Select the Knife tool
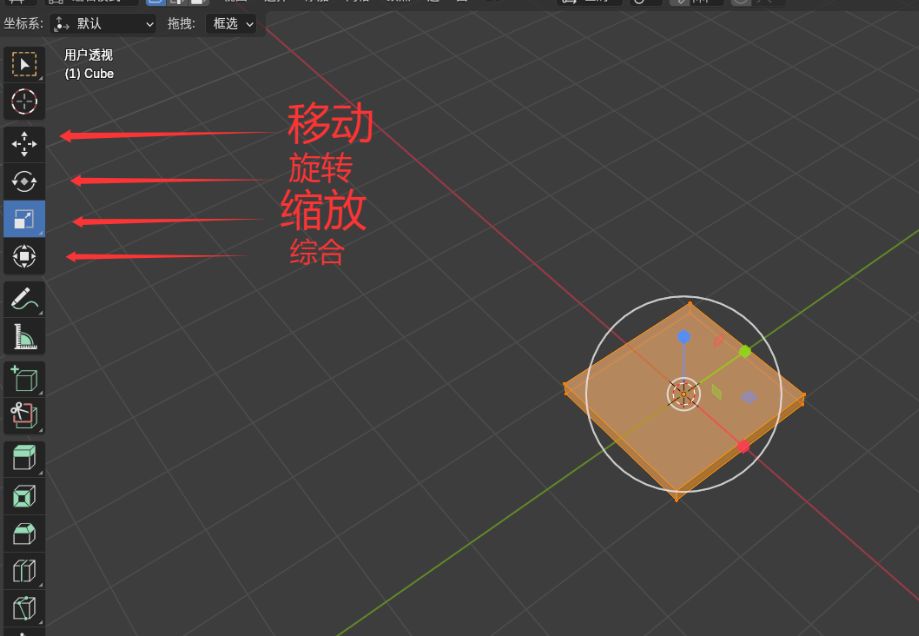Viewport: 919px width, 636px height. 24,607
